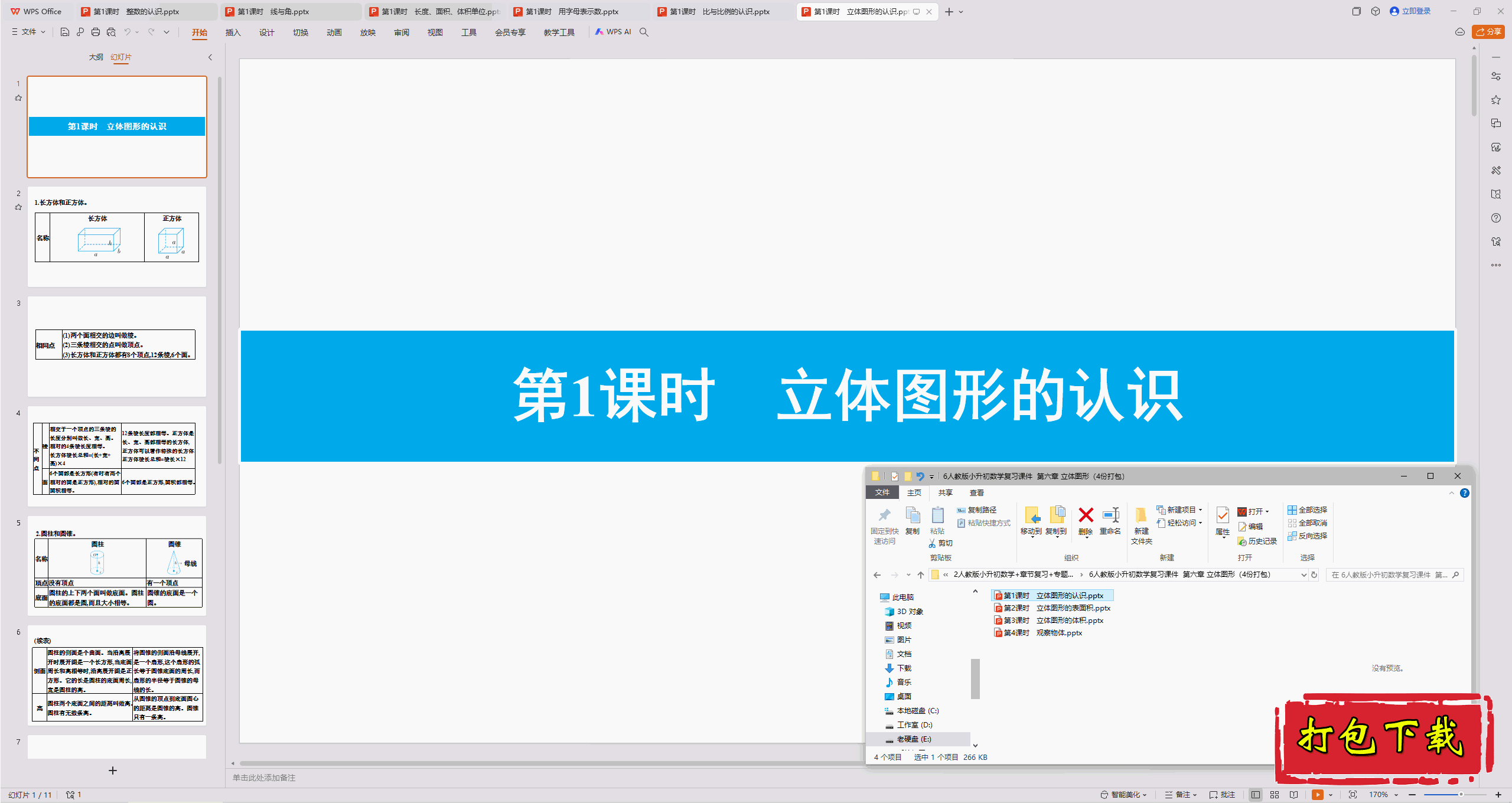Toggle normal view layout button in status bar
This screenshot has width=1512, height=803.
pos(1256,795)
